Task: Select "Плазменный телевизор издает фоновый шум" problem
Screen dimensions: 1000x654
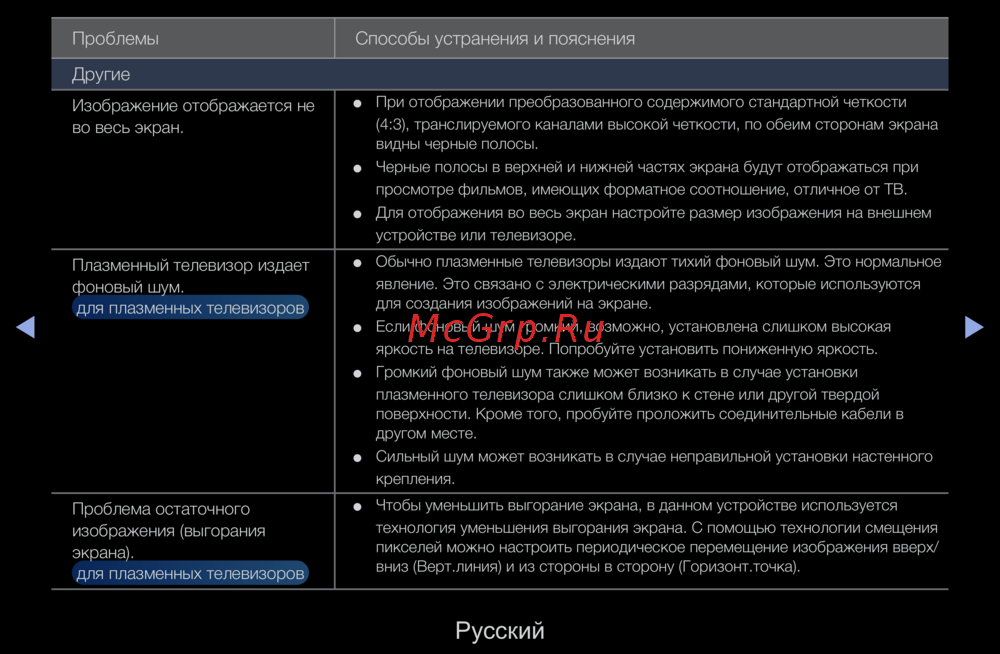Action: [x=190, y=276]
